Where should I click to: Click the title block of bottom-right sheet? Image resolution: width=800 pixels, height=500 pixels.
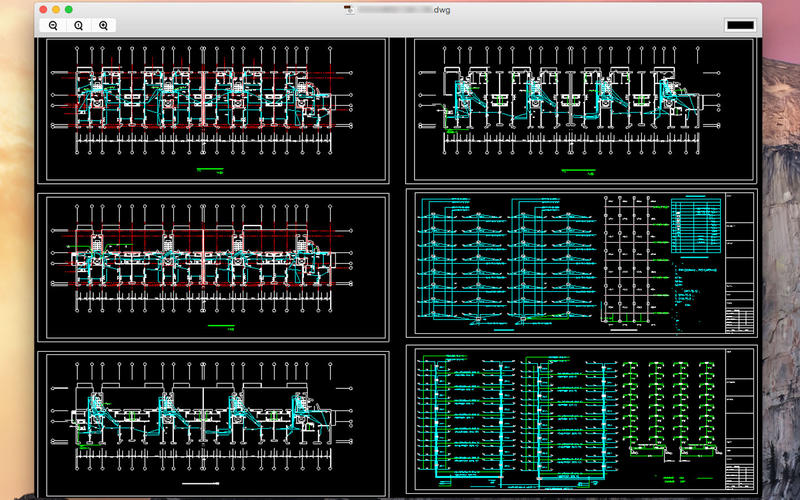739,419
